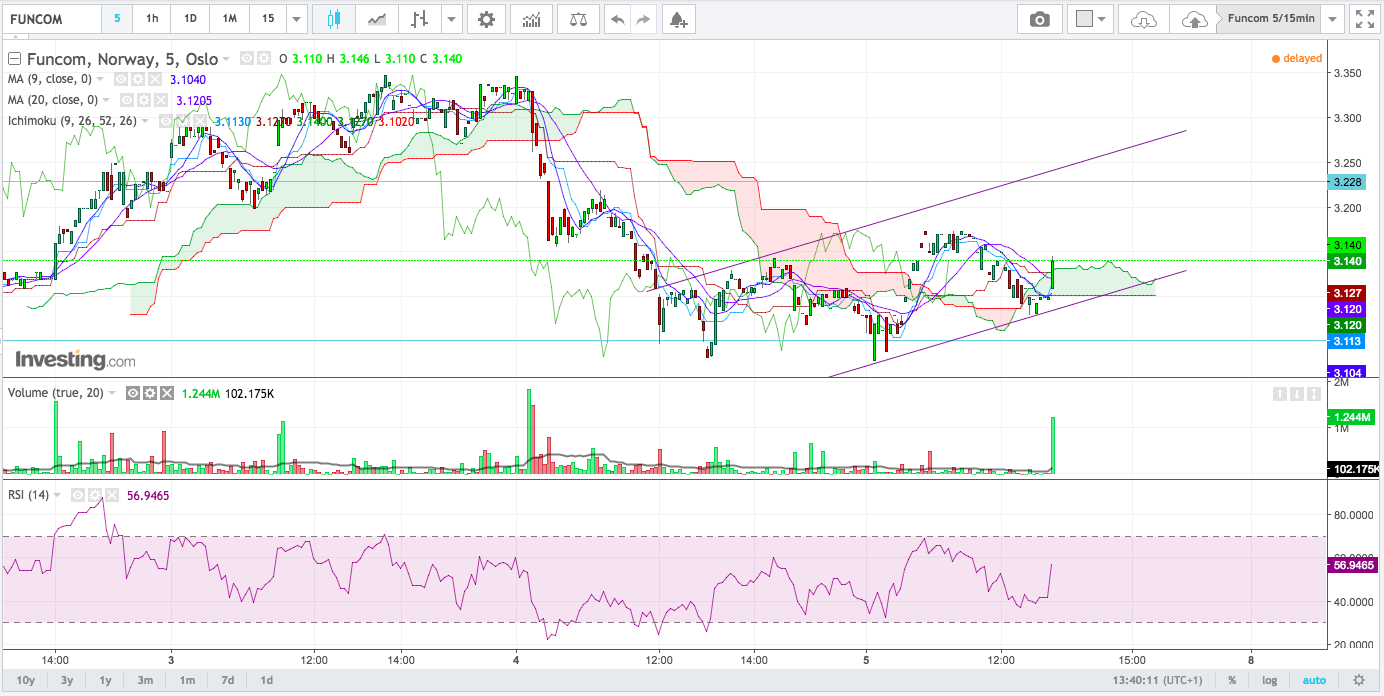Toggle log scale at the bottom right
The width and height of the screenshot is (1384, 696).
(1269, 680)
